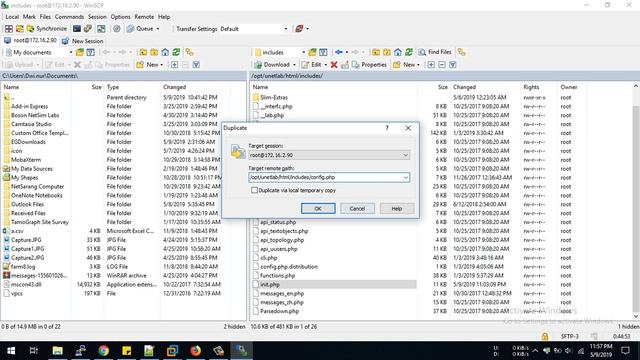The height and width of the screenshot is (360, 640).
Task: Open Firefox from the Windows taskbar
Action: 195,351
